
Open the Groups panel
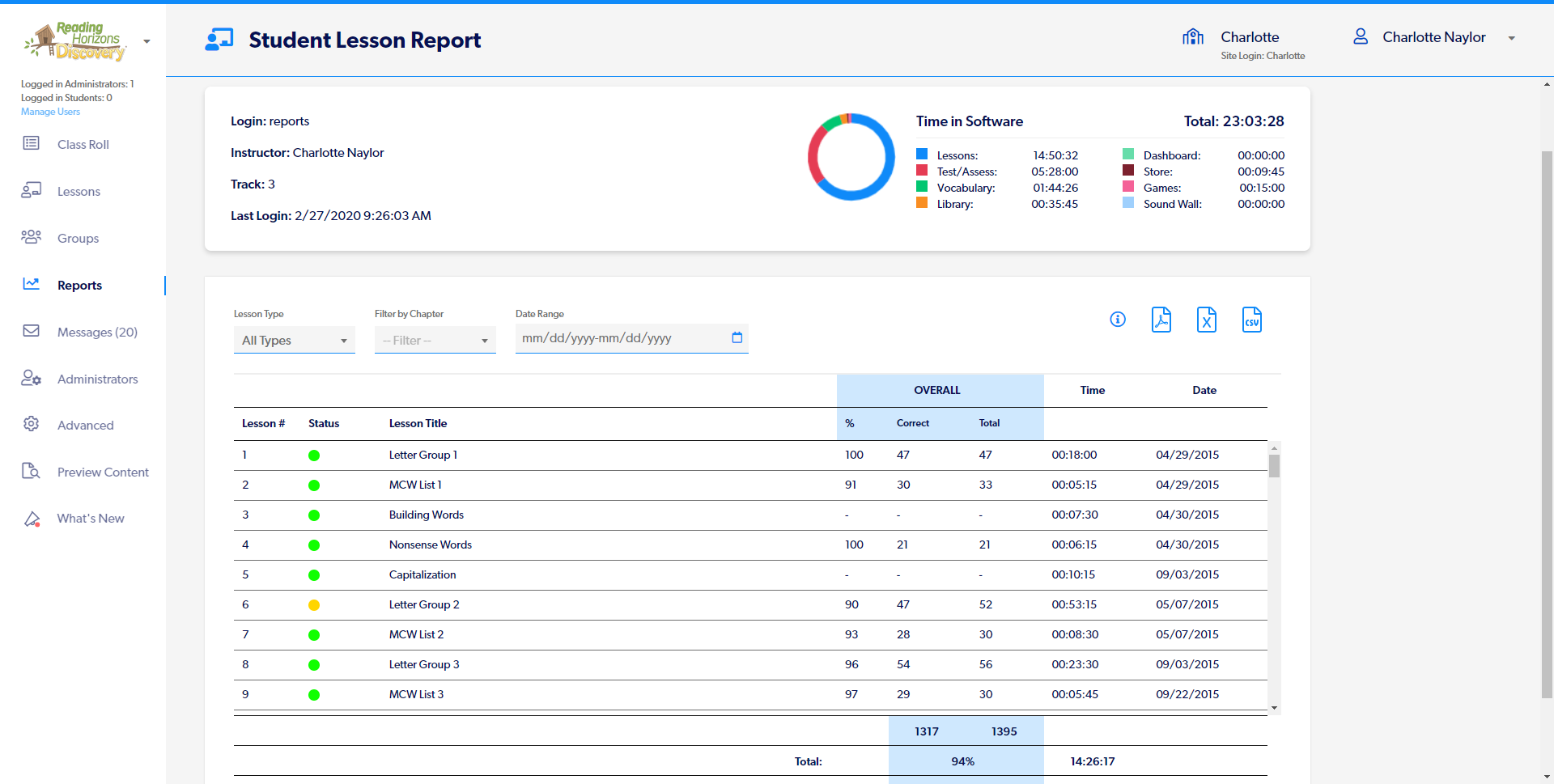[77, 238]
